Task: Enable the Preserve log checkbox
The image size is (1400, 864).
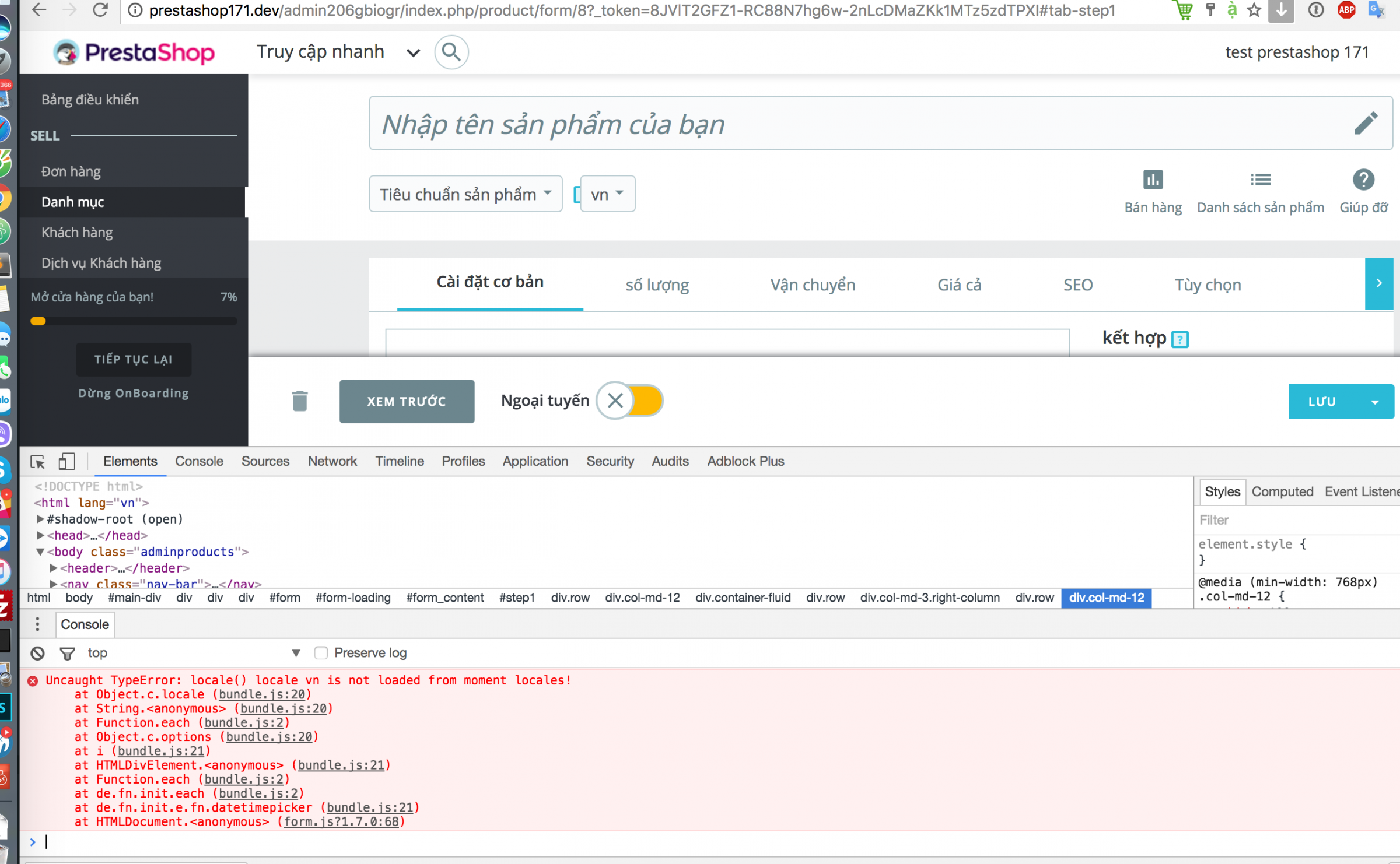Action: tap(321, 653)
